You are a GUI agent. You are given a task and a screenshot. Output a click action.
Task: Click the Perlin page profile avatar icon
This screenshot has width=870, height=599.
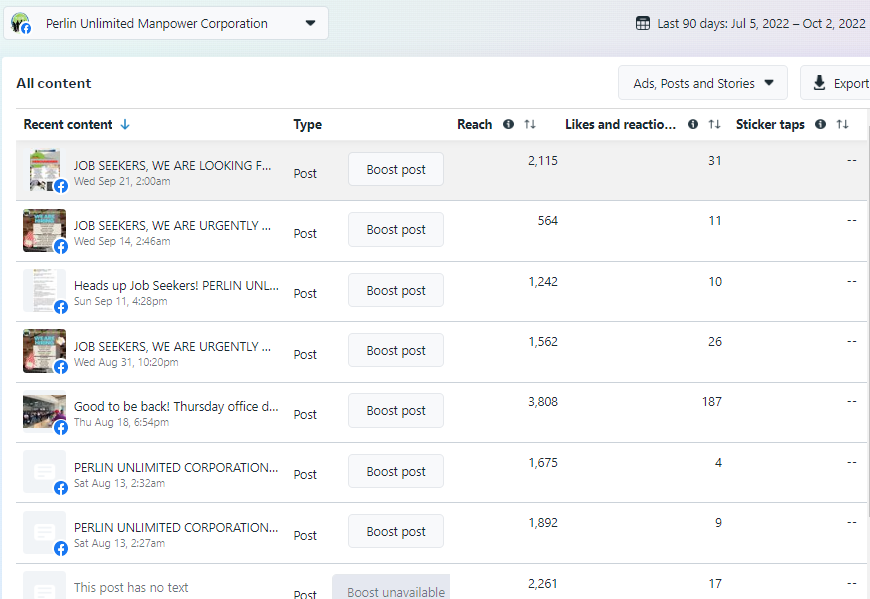21,23
